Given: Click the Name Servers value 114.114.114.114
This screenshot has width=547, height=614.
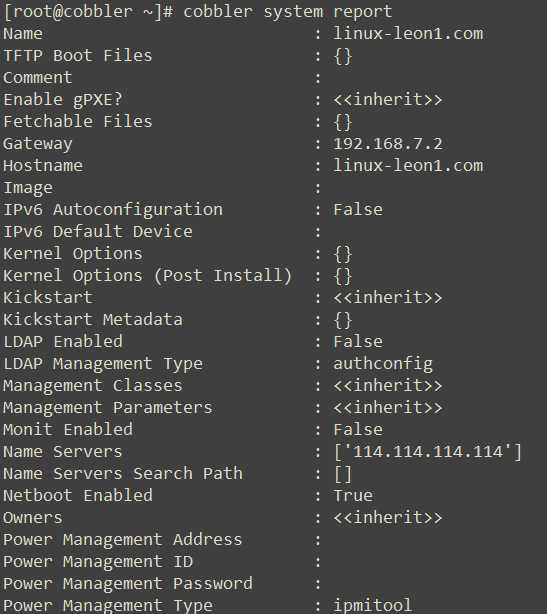Looking at the screenshot, I should [428, 451].
